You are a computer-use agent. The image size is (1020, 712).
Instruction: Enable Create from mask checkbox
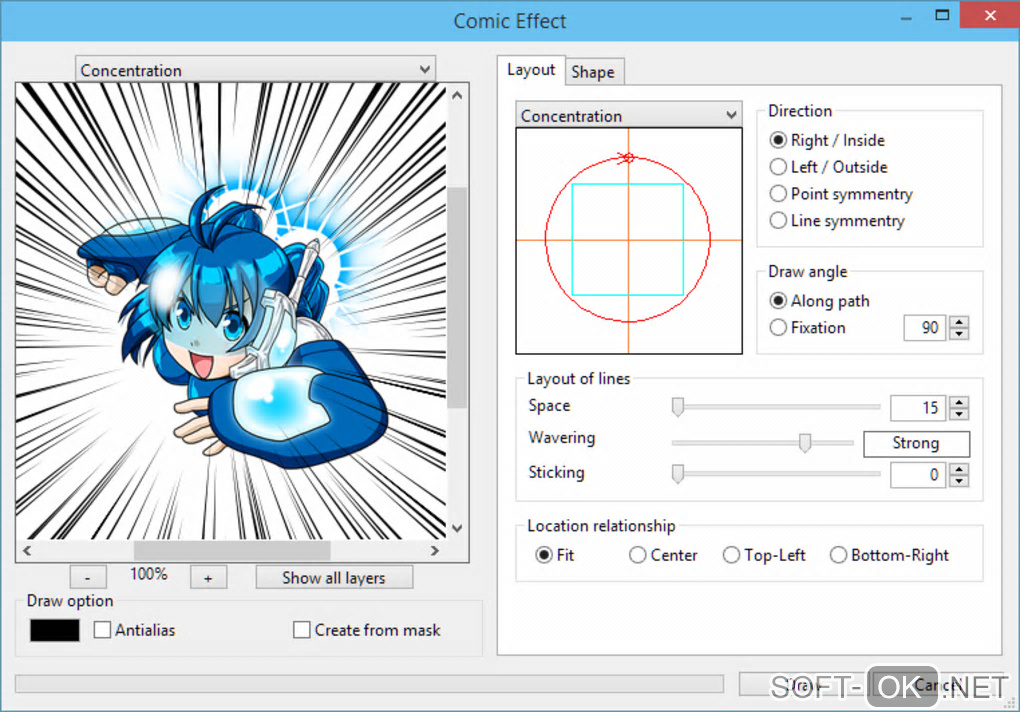(x=301, y=629)
